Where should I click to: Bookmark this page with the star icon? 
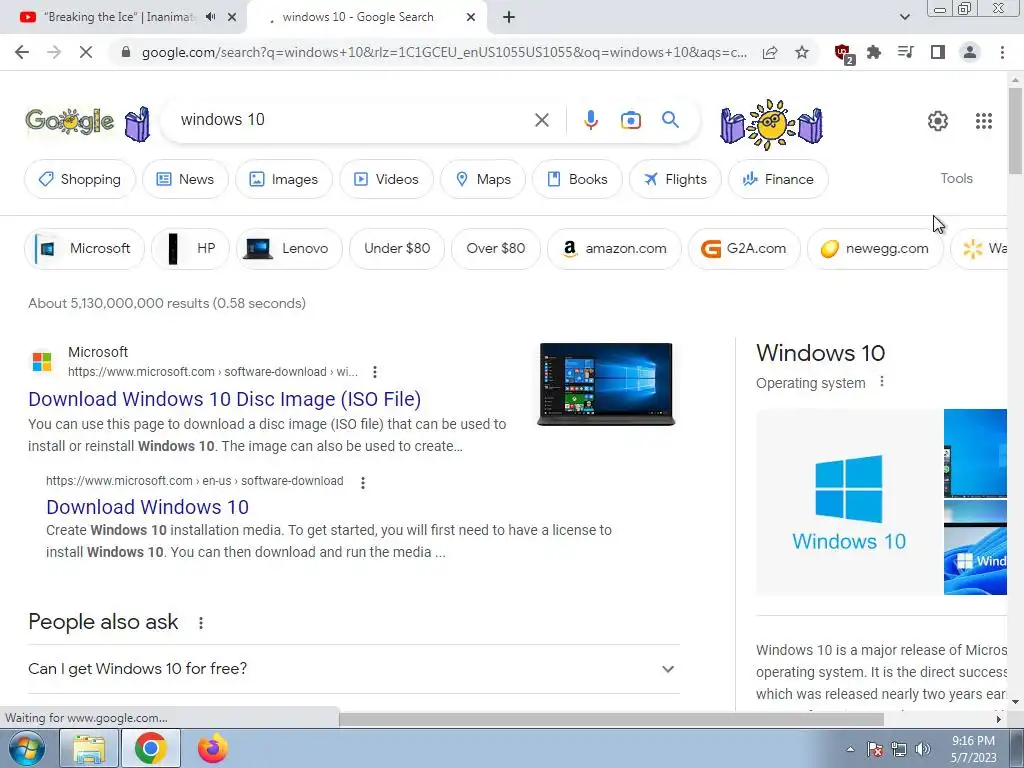802,52
